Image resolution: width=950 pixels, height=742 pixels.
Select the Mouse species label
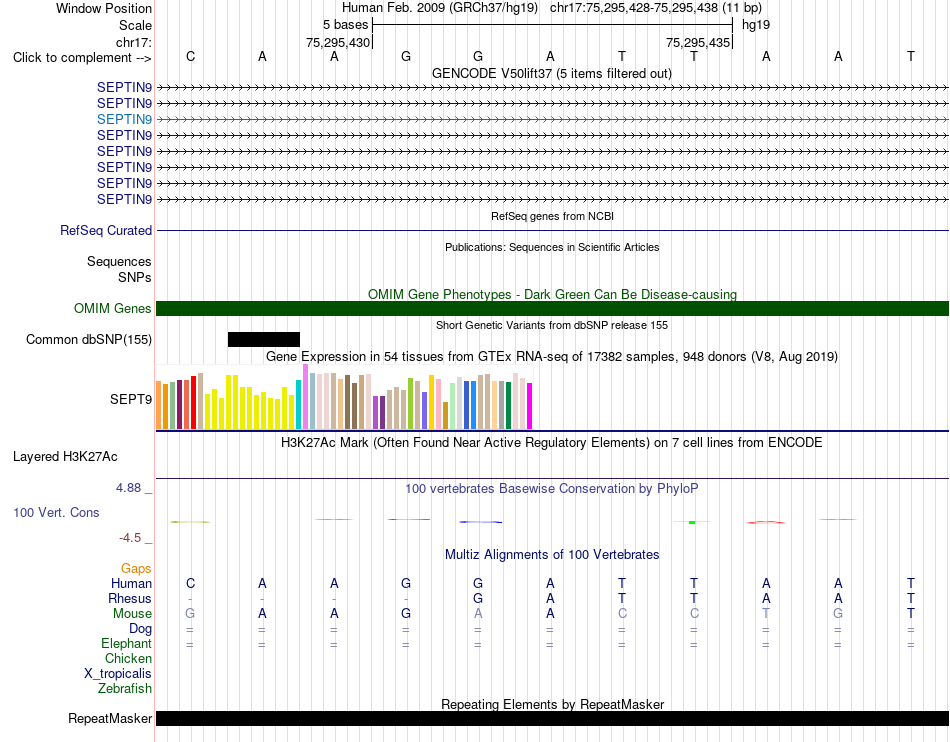[132, 614]
